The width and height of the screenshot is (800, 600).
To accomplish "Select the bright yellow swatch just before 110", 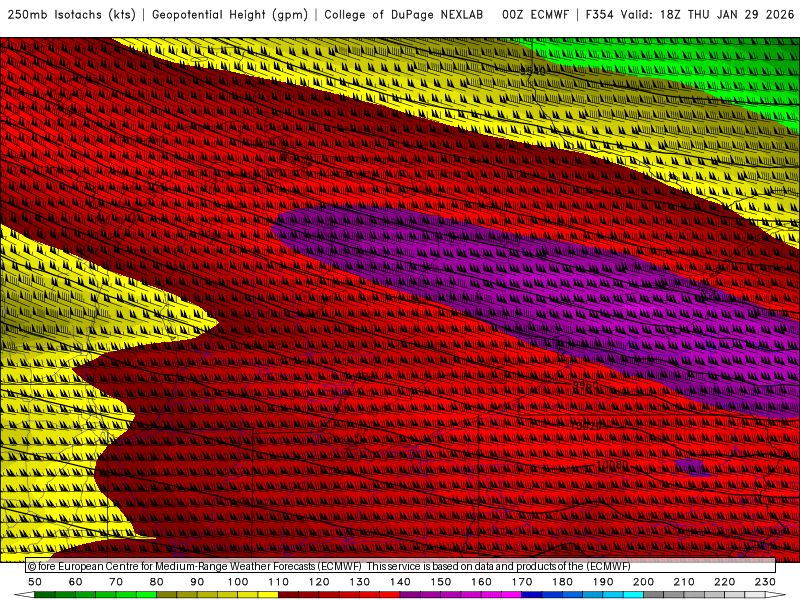I will point(268,595).
